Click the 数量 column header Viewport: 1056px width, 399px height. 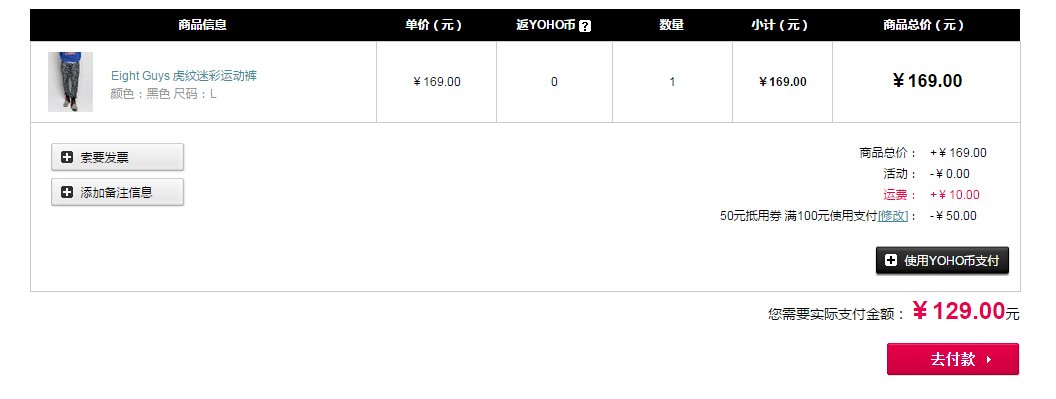[x=671, y=25]
